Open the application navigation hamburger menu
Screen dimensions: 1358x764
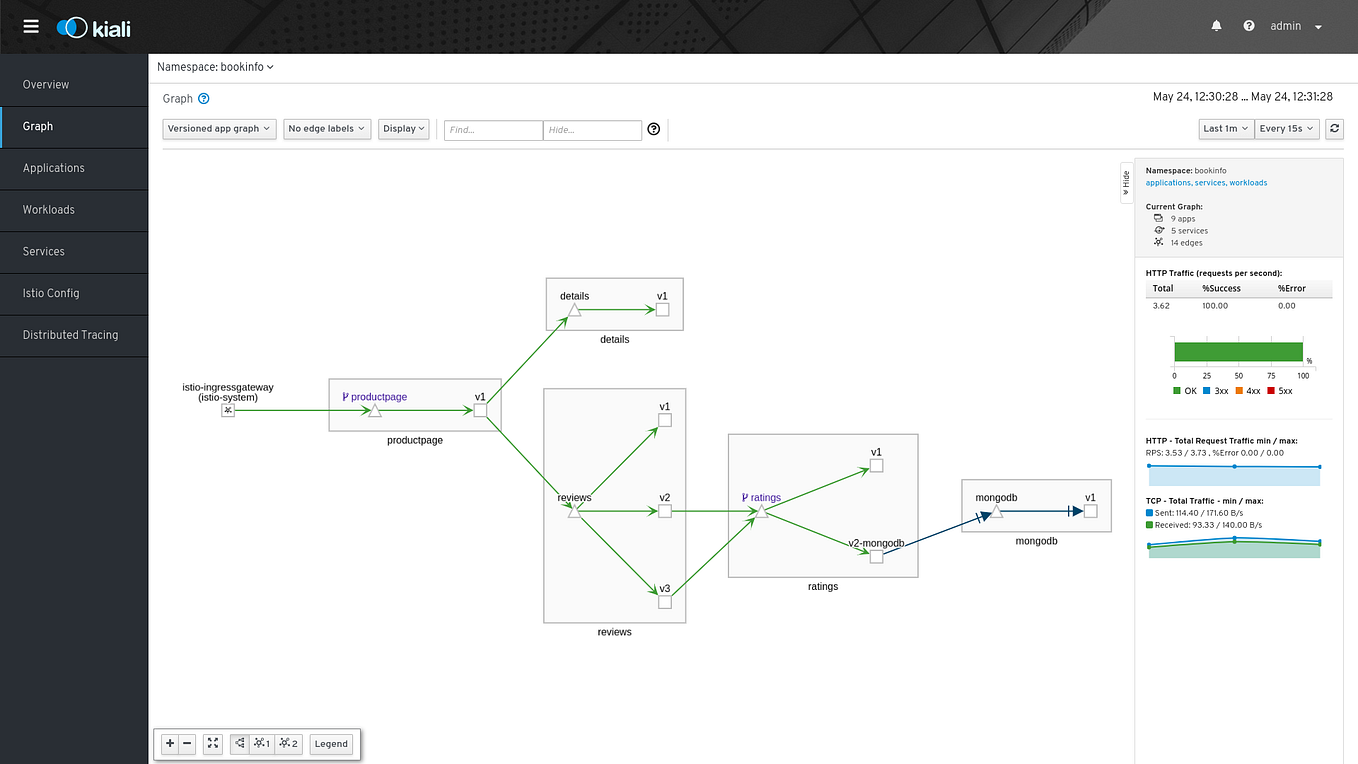tap(31, 26)
